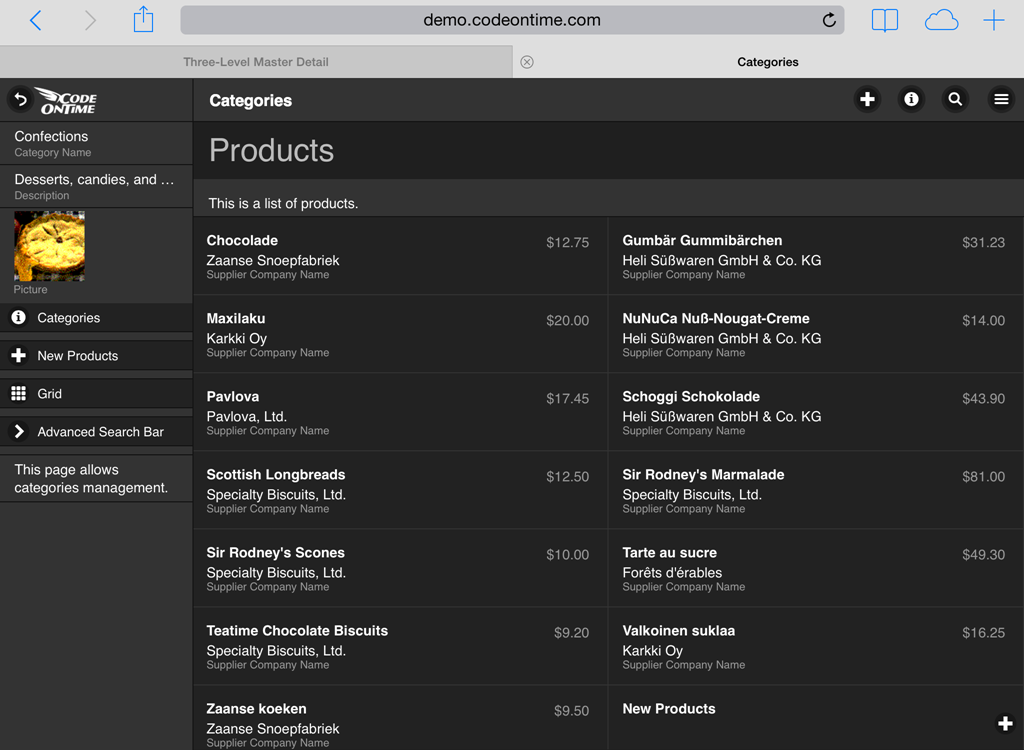The image size is (1024, 750).
Task: Click New Products in the sidebar
Action: click(96, 356)
